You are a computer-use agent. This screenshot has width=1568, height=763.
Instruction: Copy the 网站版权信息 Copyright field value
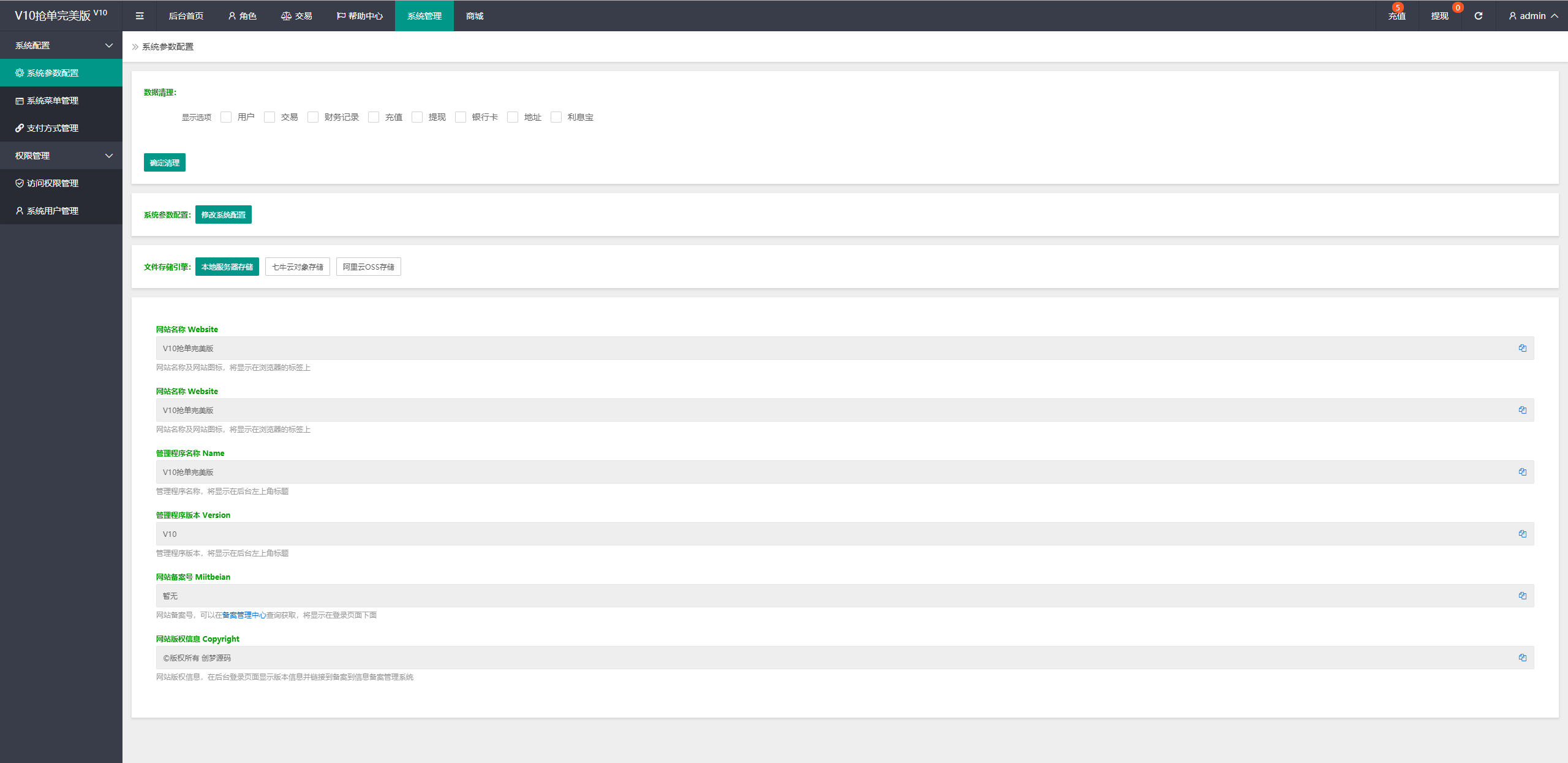[x=1522, y=658]
